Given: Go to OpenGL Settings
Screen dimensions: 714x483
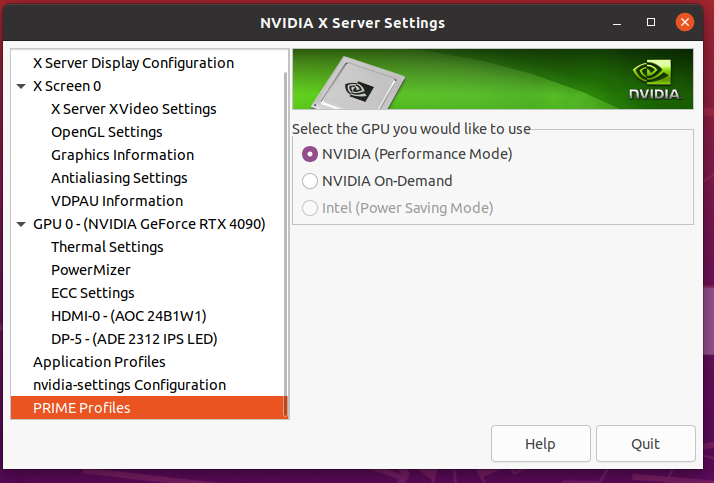Looking at the screenshot, I should pos(107,132).
